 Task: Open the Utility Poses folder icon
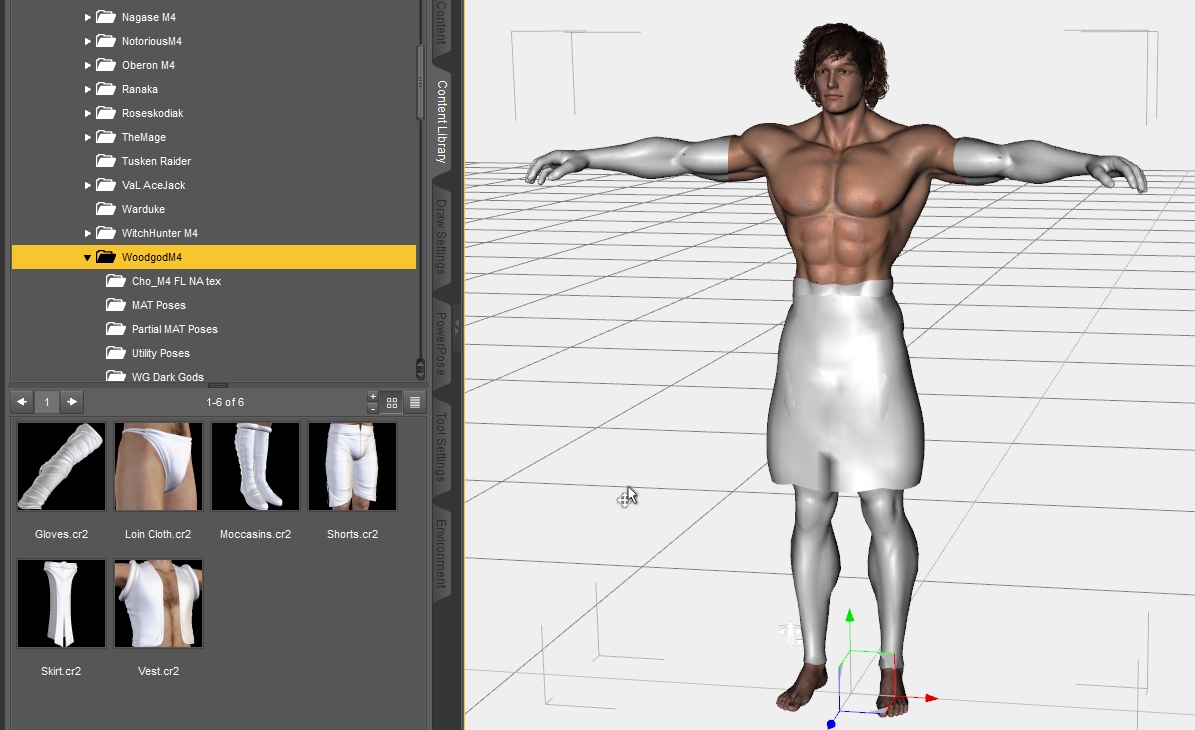(115, 353)
